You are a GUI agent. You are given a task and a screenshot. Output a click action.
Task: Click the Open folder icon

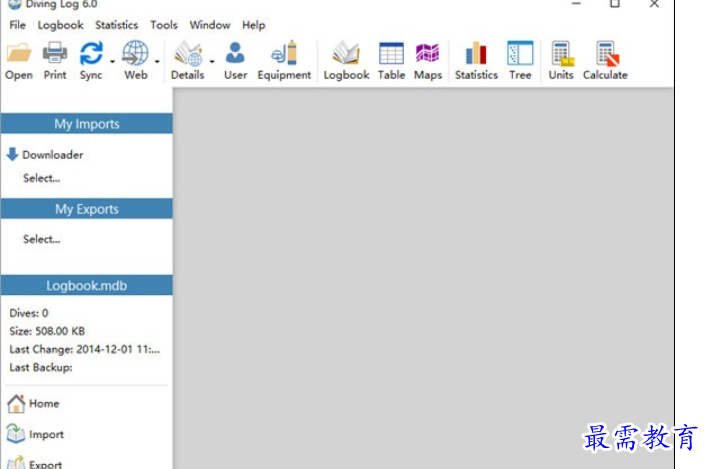18,53
